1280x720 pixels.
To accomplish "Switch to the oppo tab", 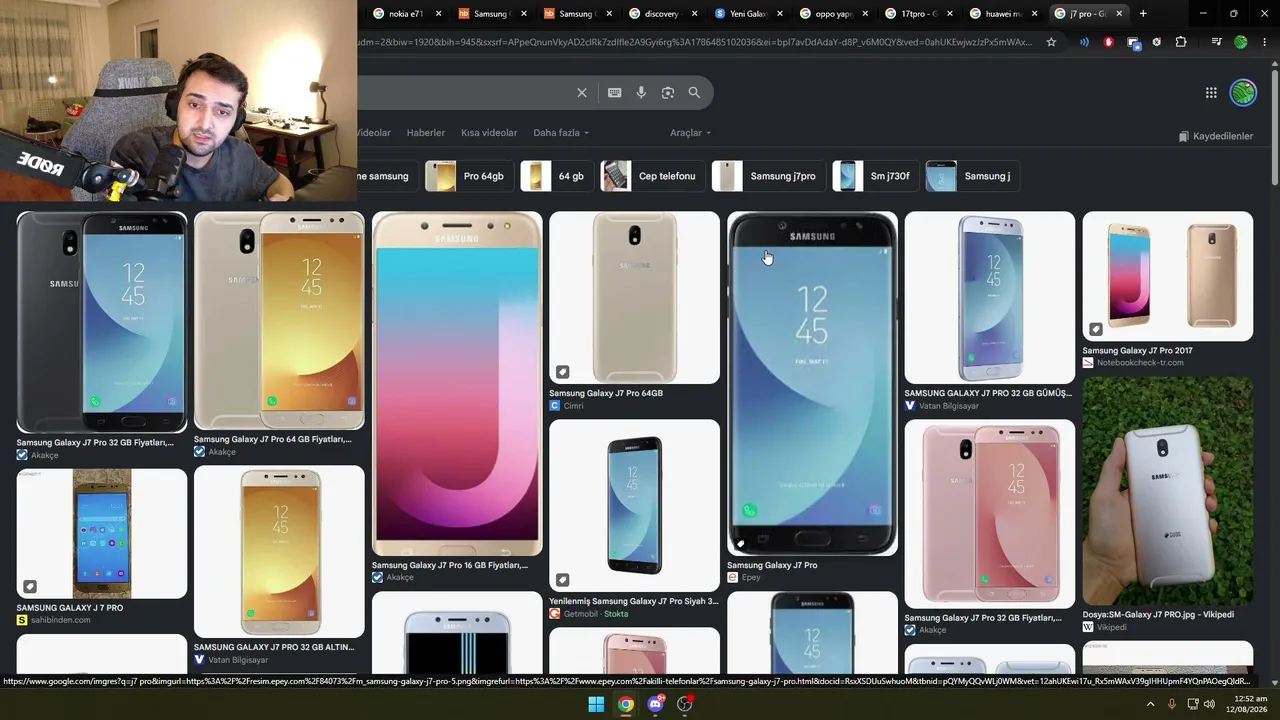I will coord(834,14).
